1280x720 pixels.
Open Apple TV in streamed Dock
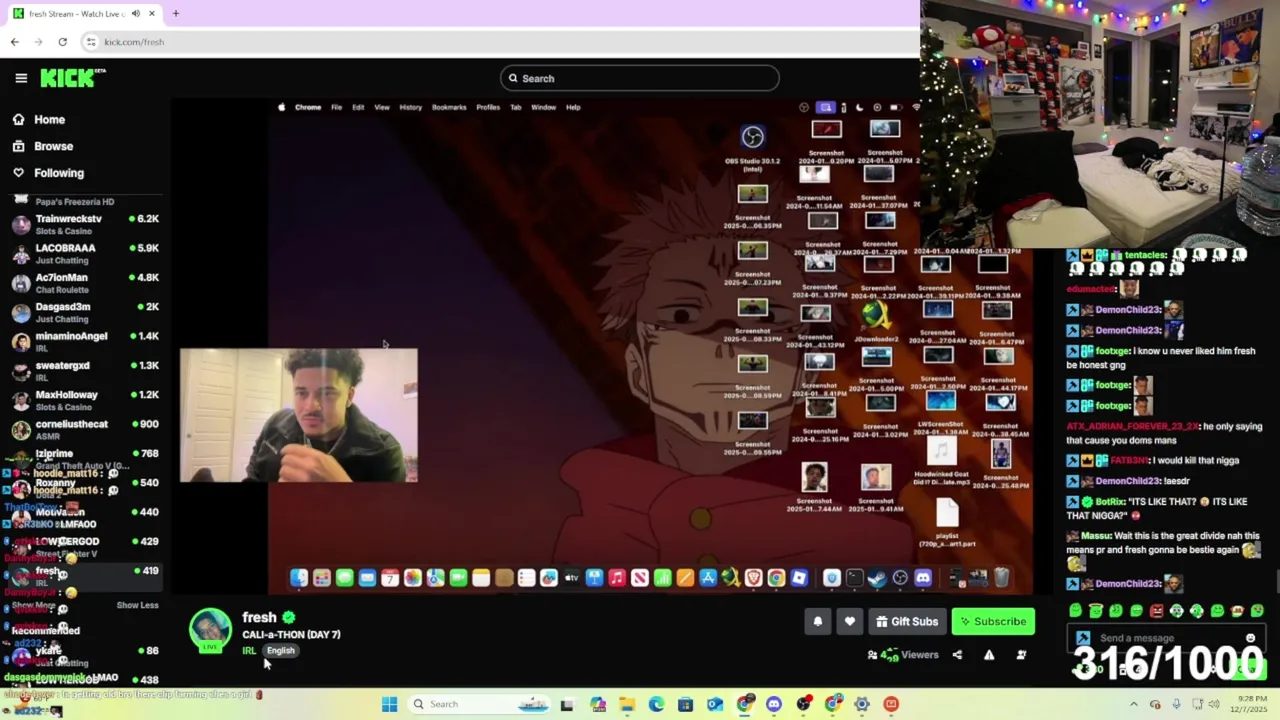(x=571, y=578)
